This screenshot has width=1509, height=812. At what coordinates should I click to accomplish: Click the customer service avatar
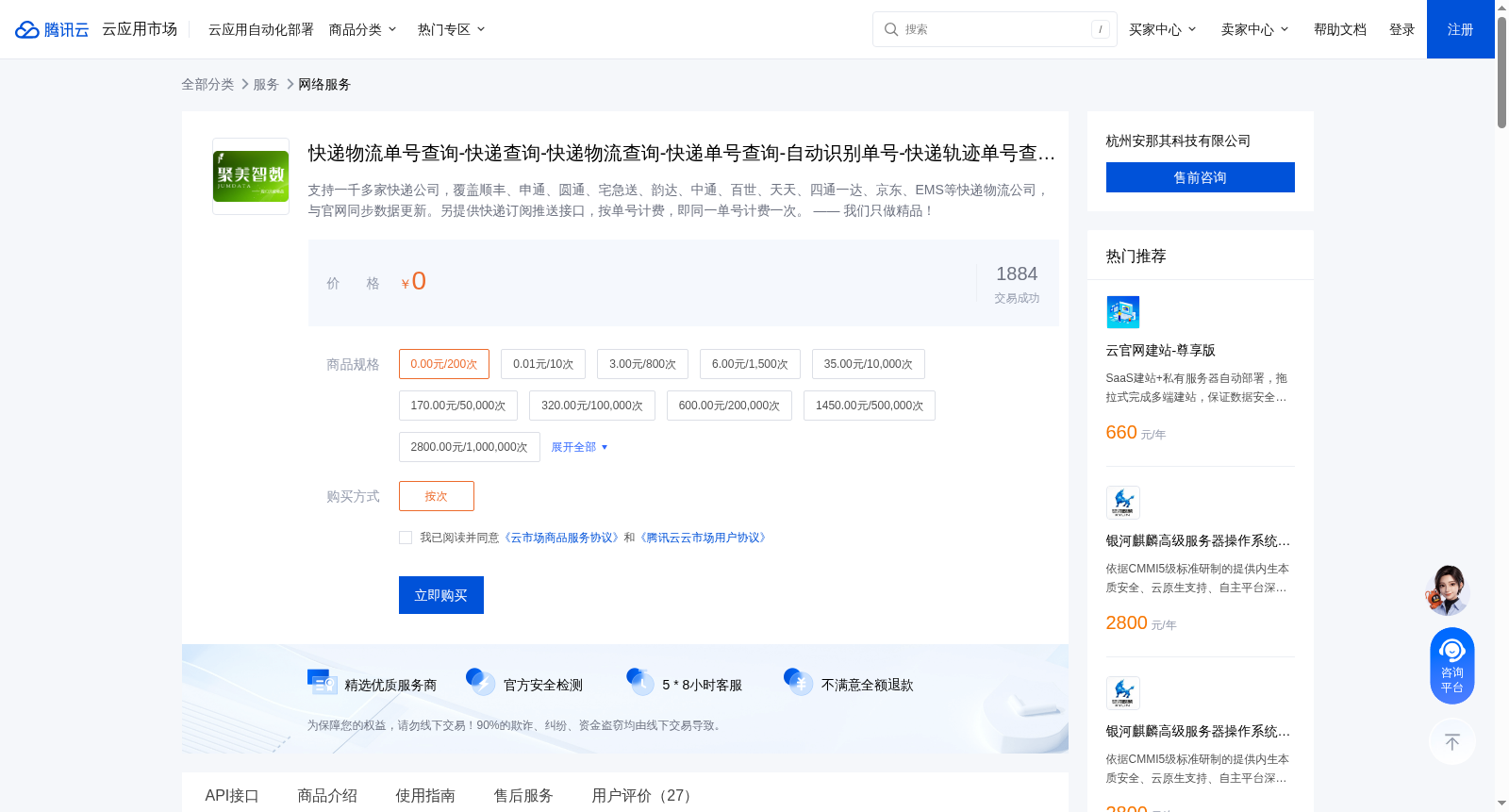click(1448, 590)
